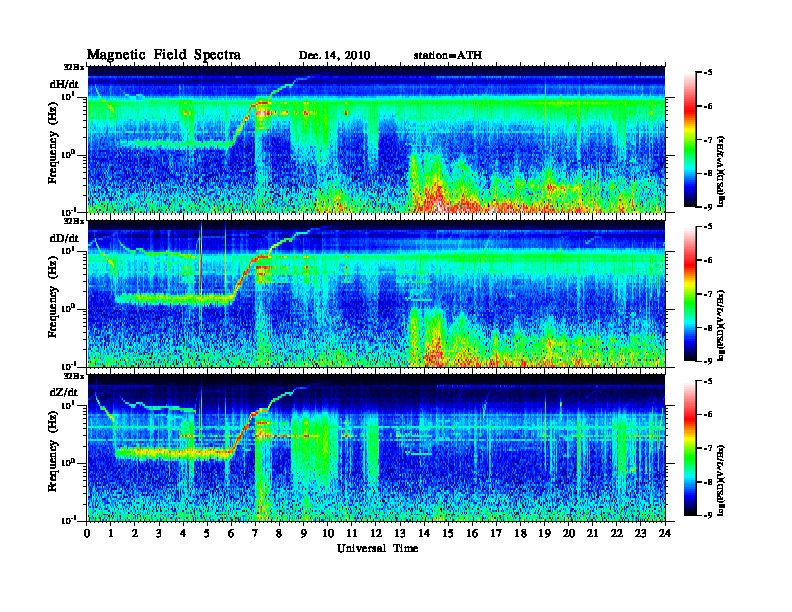This screenshot has width=792, height=612.
Task: Click hour '12' on Universal Time axis
Action: 376,533
